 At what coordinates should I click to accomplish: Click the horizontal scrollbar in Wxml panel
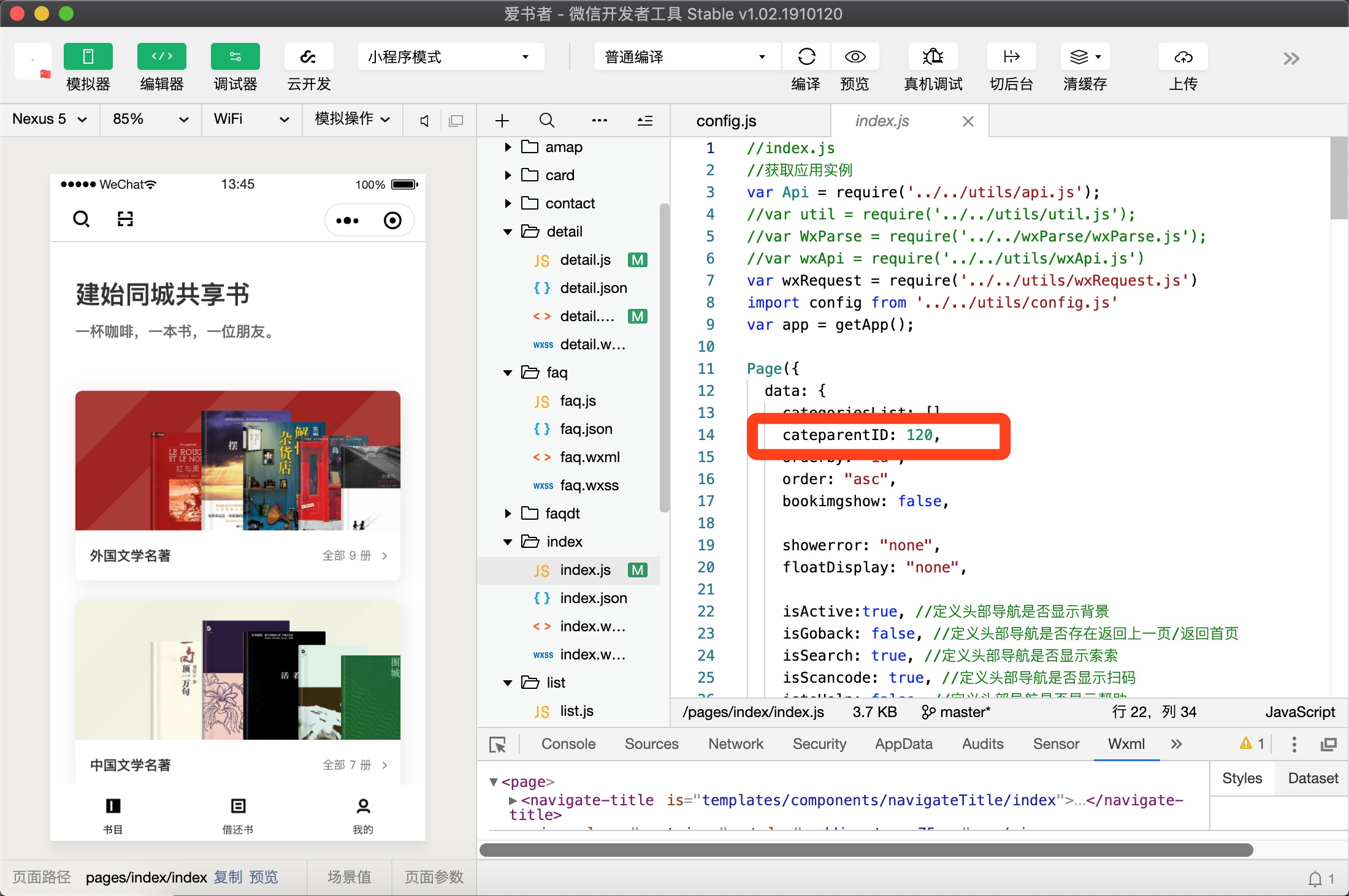click(x=866, y=850)
